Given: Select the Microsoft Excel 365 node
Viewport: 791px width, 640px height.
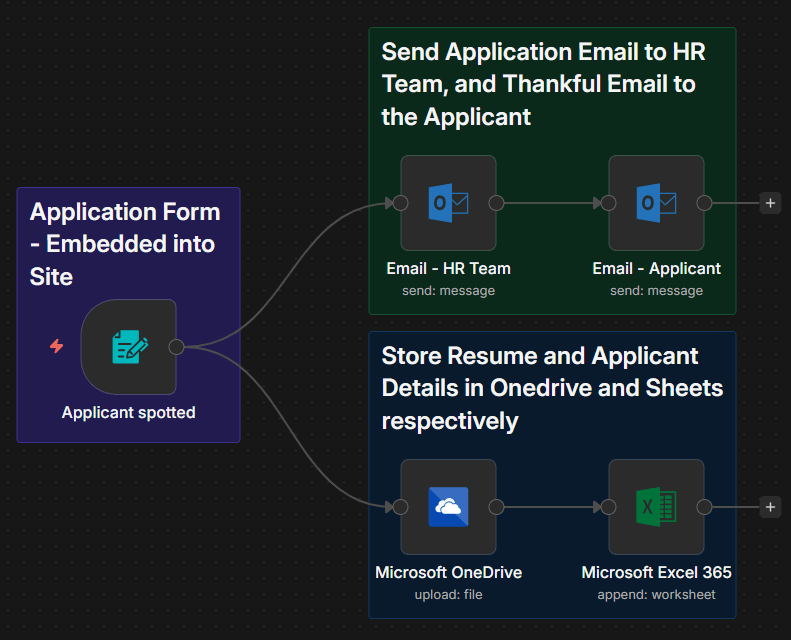Looking at the screenshot, I should point(656,507).
